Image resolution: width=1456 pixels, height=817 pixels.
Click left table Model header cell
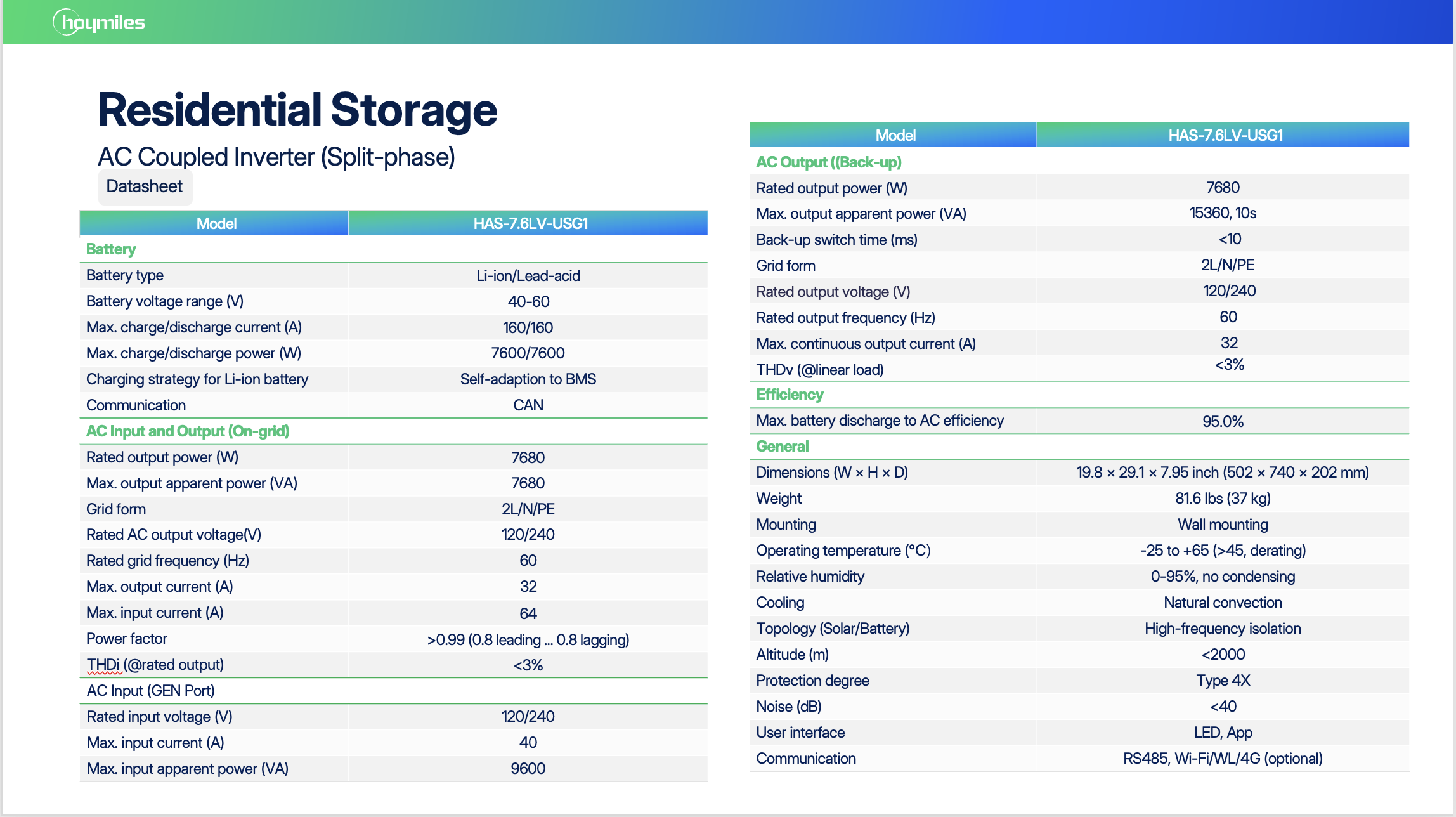(216, 223)
